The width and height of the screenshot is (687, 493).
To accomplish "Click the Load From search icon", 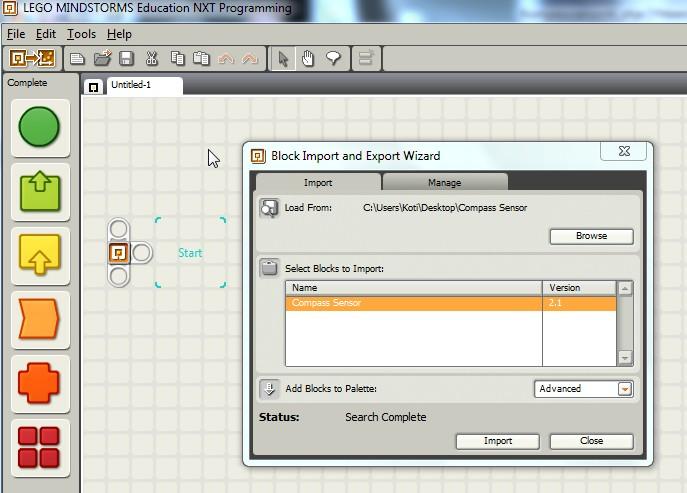I will point(269,208).
